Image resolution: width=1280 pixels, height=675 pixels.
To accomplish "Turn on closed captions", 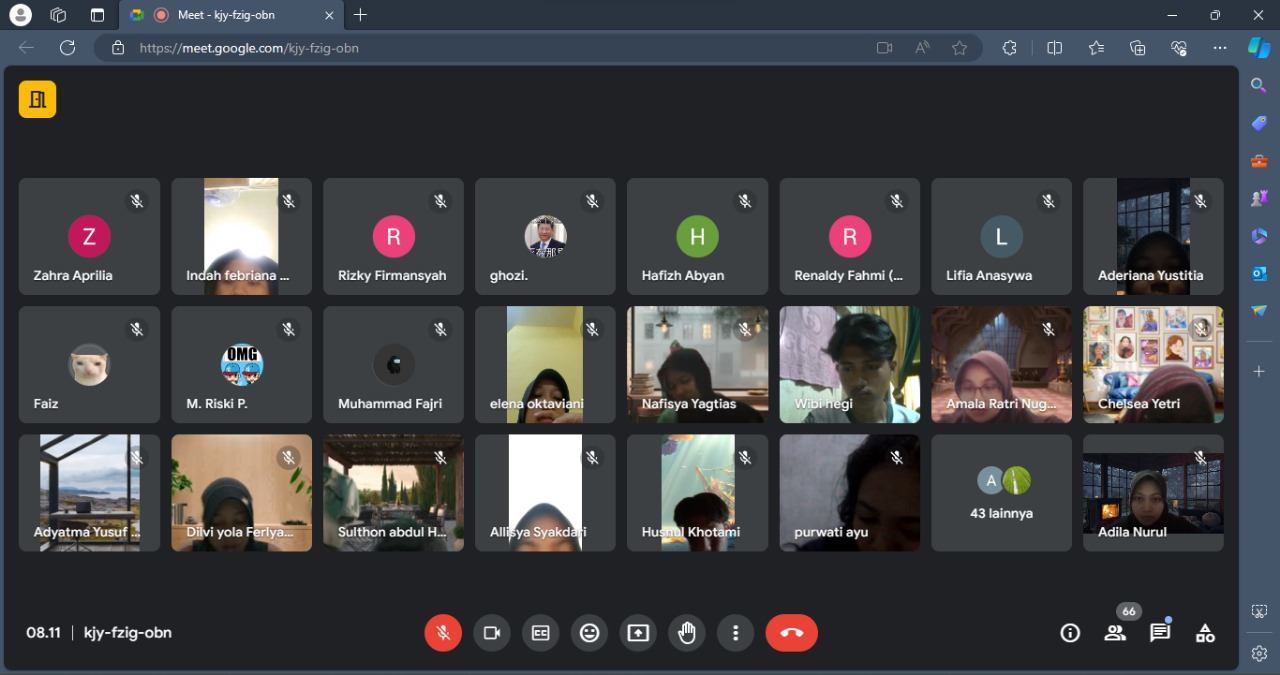I will 541,633.
